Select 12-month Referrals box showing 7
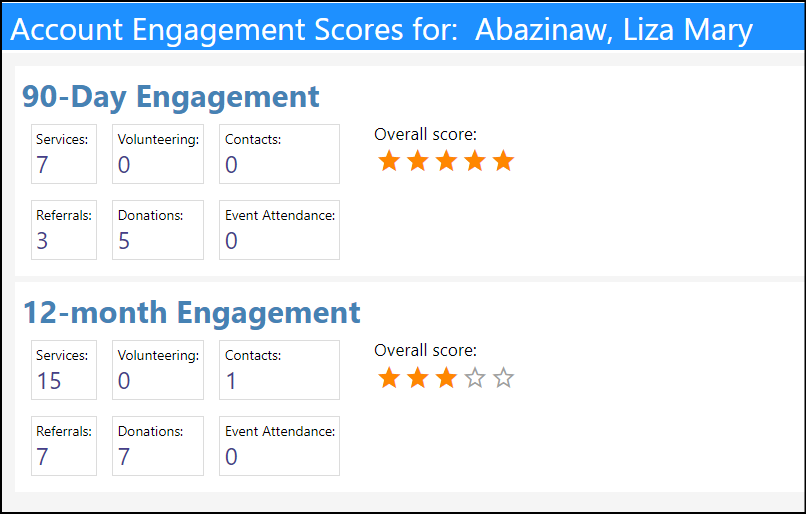The width and height of the screenshot is (806, 514). click(64, 446)
